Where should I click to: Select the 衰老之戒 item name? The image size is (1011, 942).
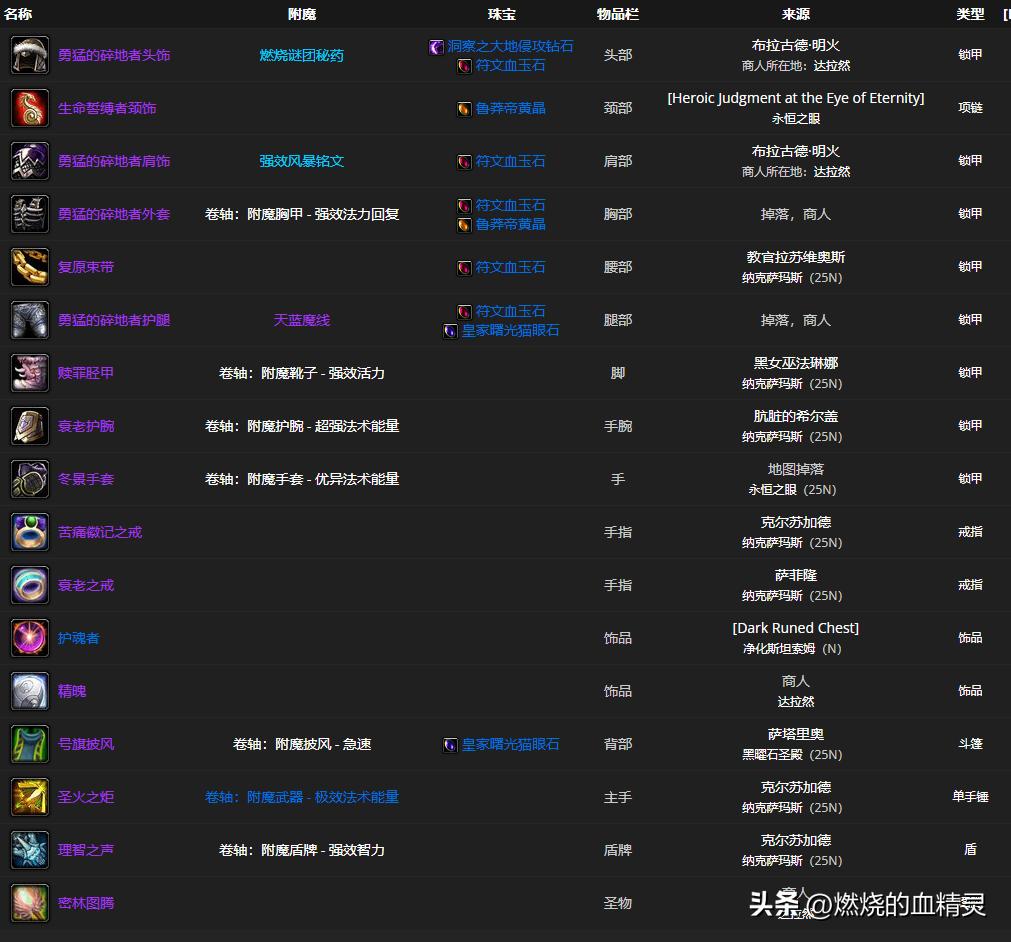85,585
